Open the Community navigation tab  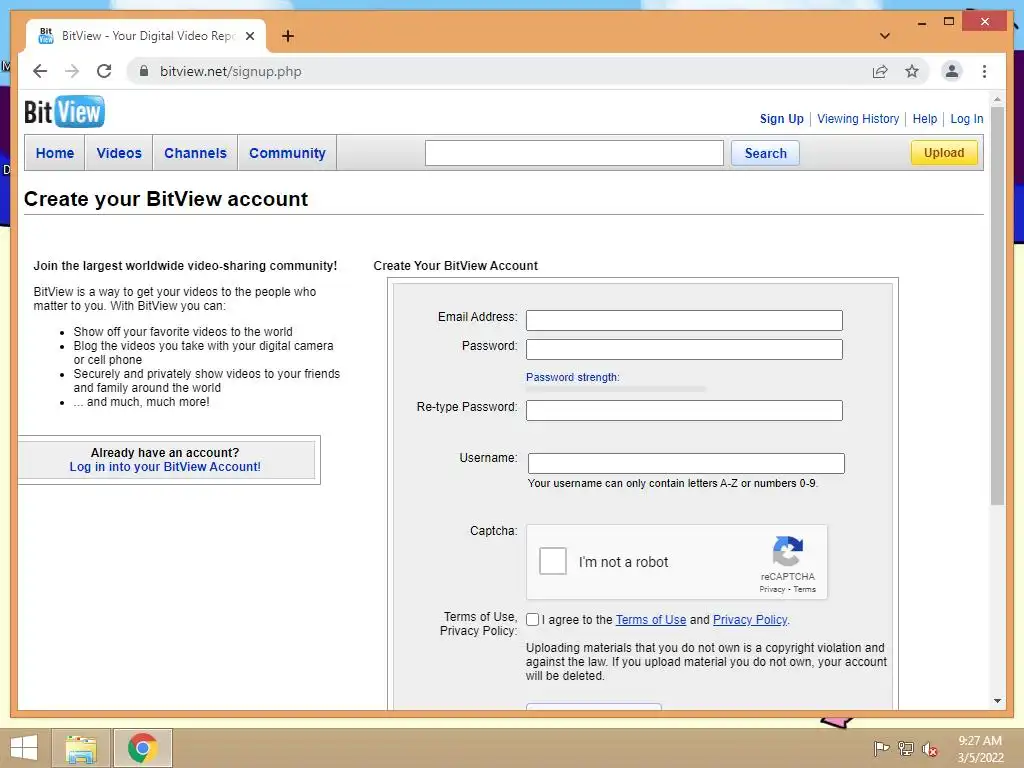click(287, 153)
